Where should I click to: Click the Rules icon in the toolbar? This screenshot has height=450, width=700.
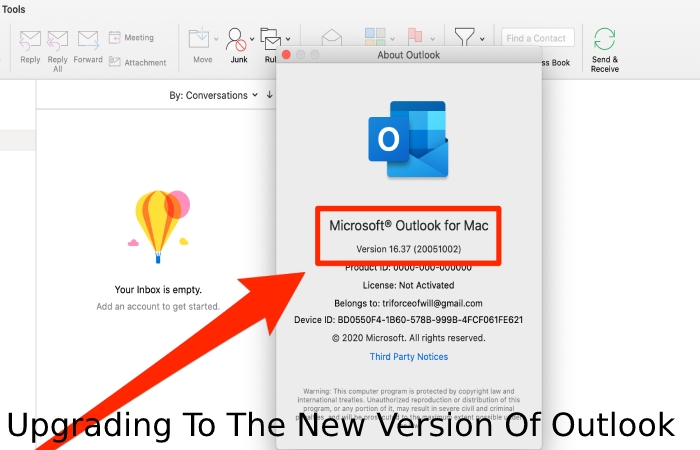click(x=271, y=38)
